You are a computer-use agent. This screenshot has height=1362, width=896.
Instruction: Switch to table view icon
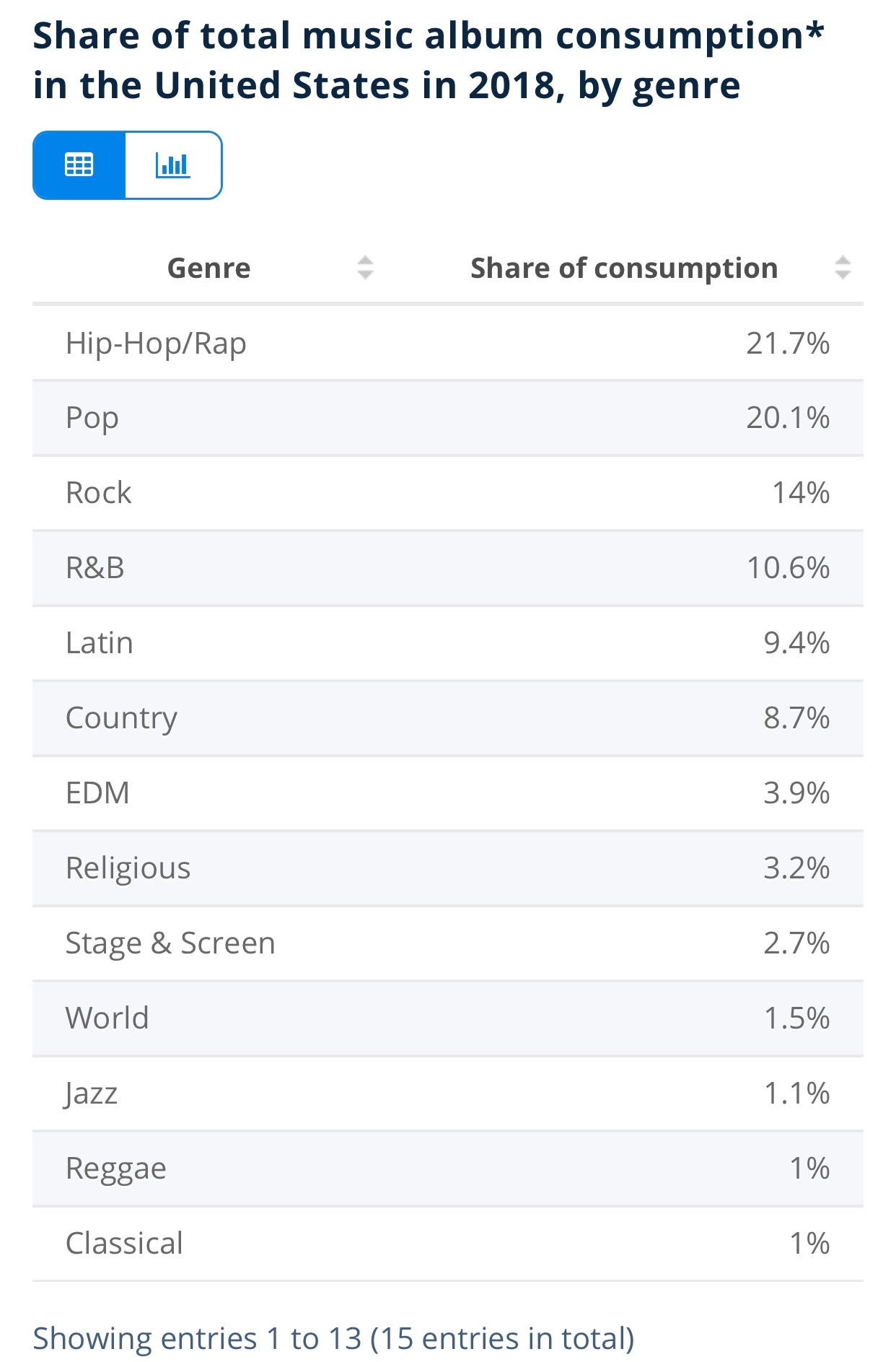click(79, 165)
